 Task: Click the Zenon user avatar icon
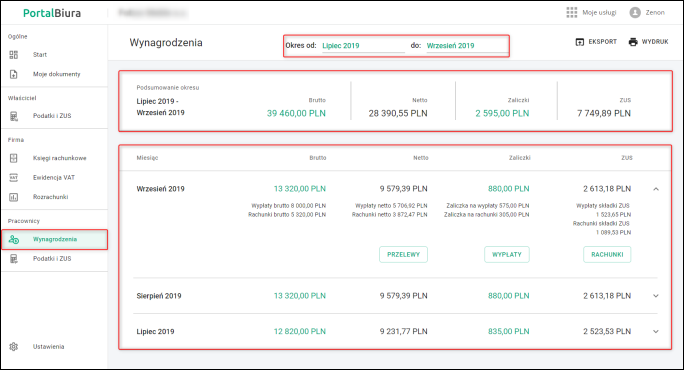635,13
